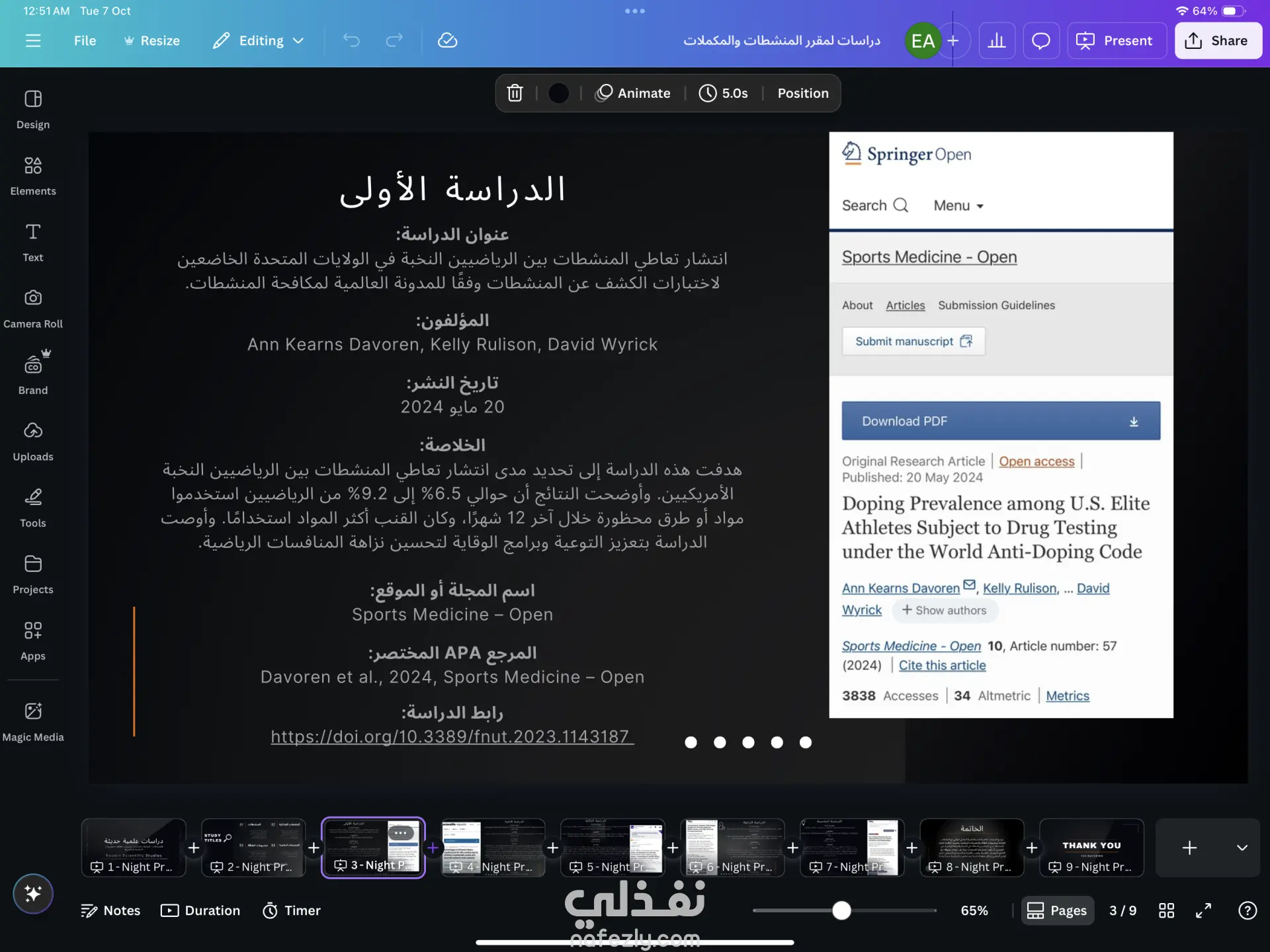Expand the add page options chevron

point(1242,848)
